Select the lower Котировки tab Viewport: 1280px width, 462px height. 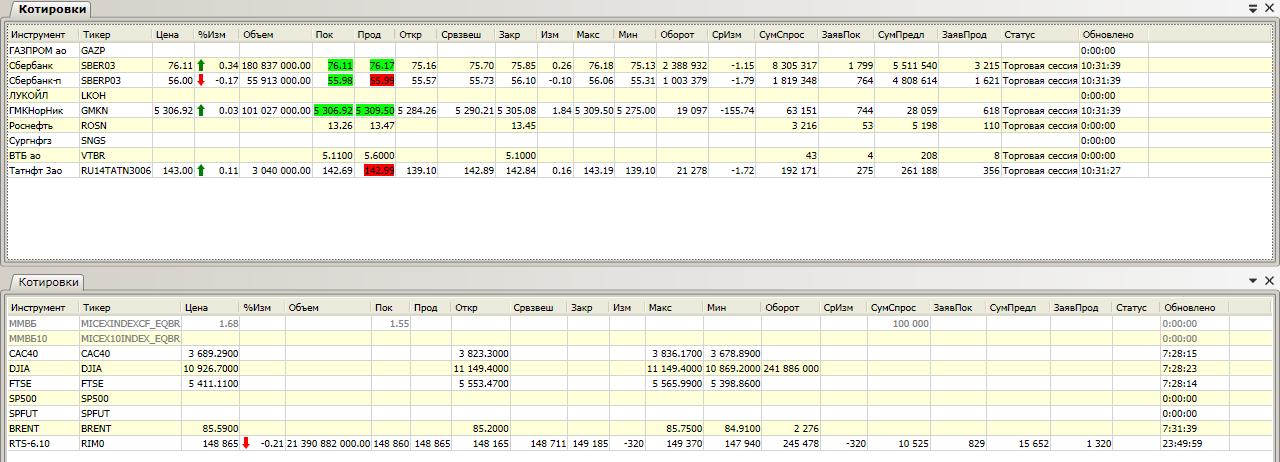(x=46, y=282)
